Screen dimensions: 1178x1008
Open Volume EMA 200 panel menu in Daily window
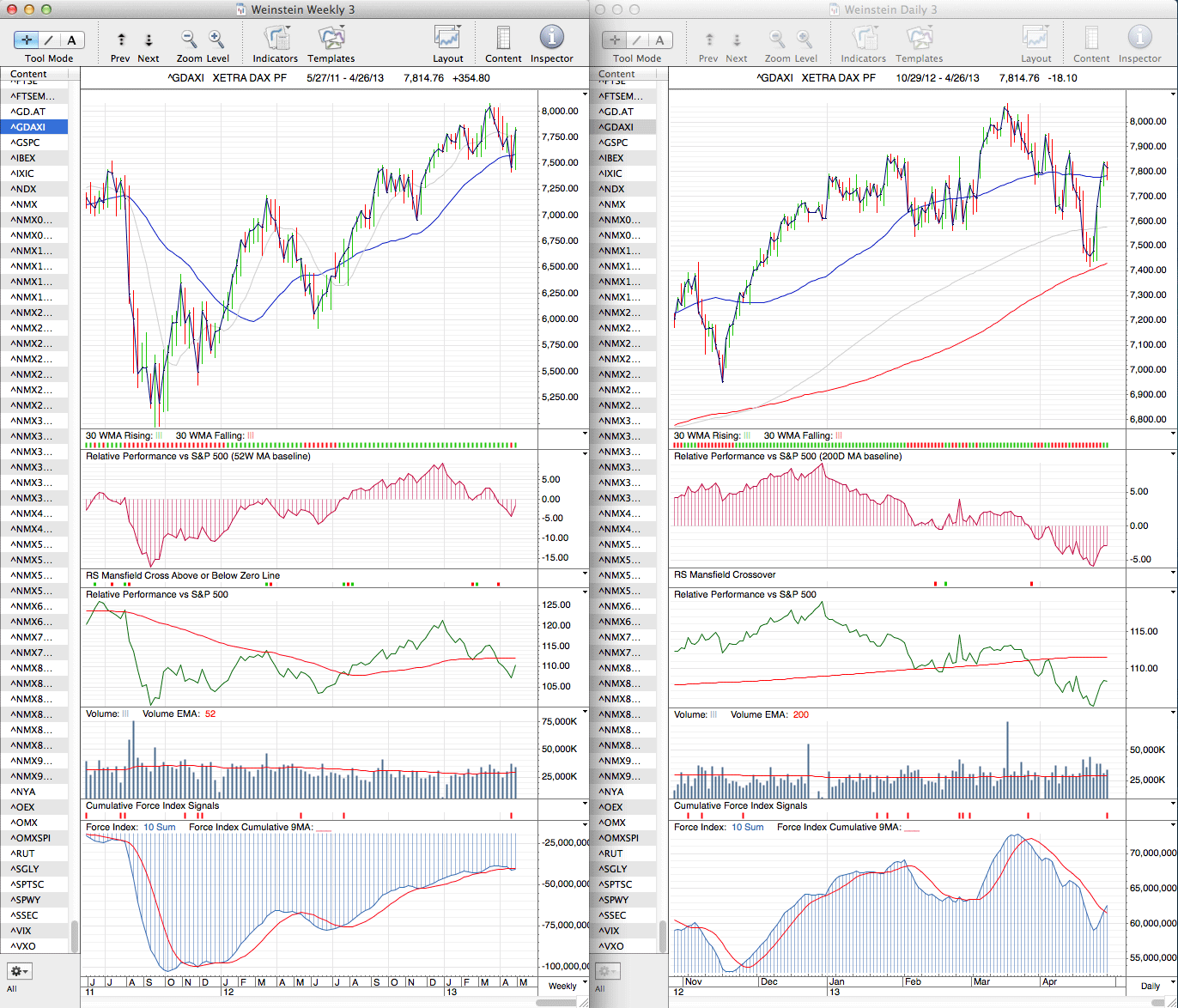click(1173, 713)
